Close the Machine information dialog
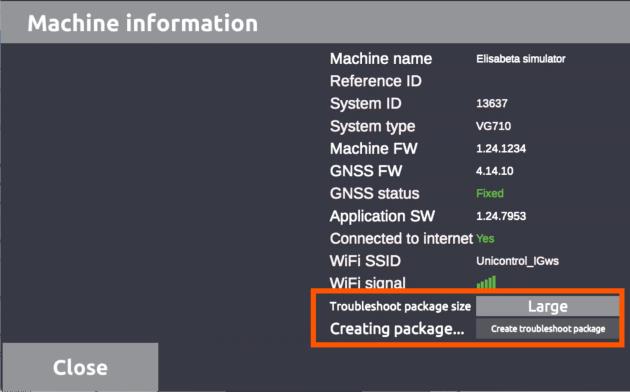The image size is (630, 392). pos(80,367)
